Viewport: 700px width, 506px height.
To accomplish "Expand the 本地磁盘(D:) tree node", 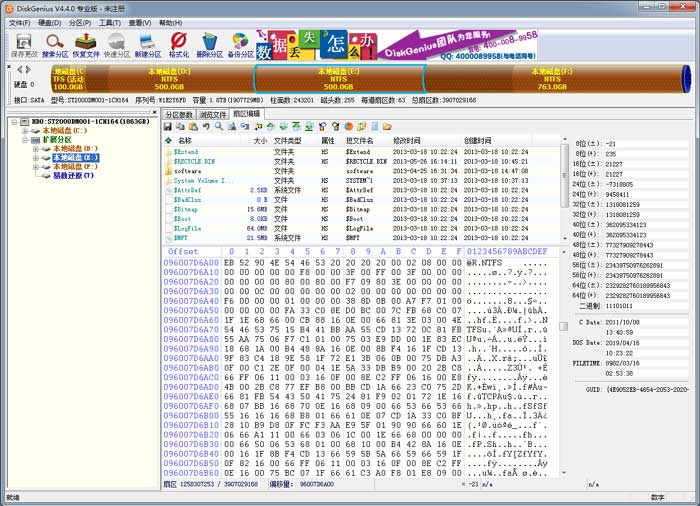I will point(36,149).
